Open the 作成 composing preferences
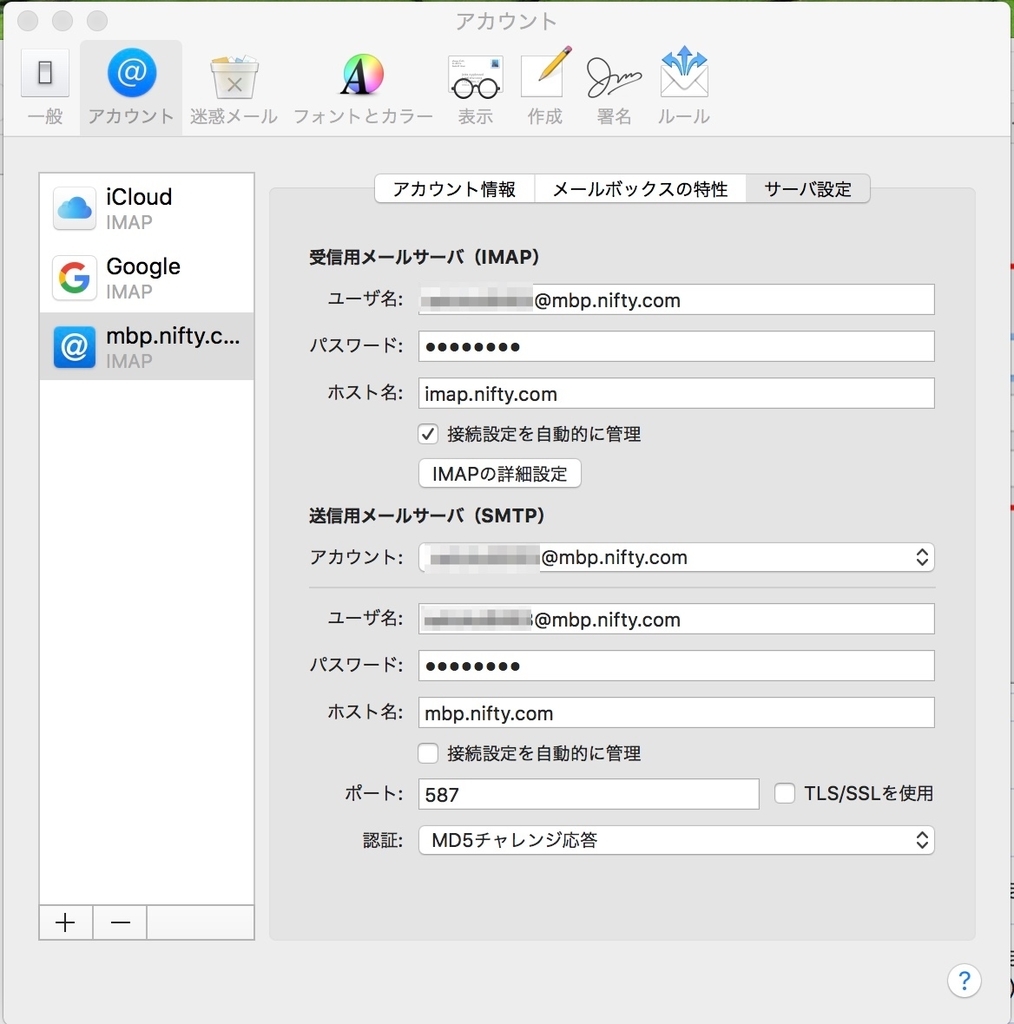1014x1024 pixels. [x=545, y=88]
